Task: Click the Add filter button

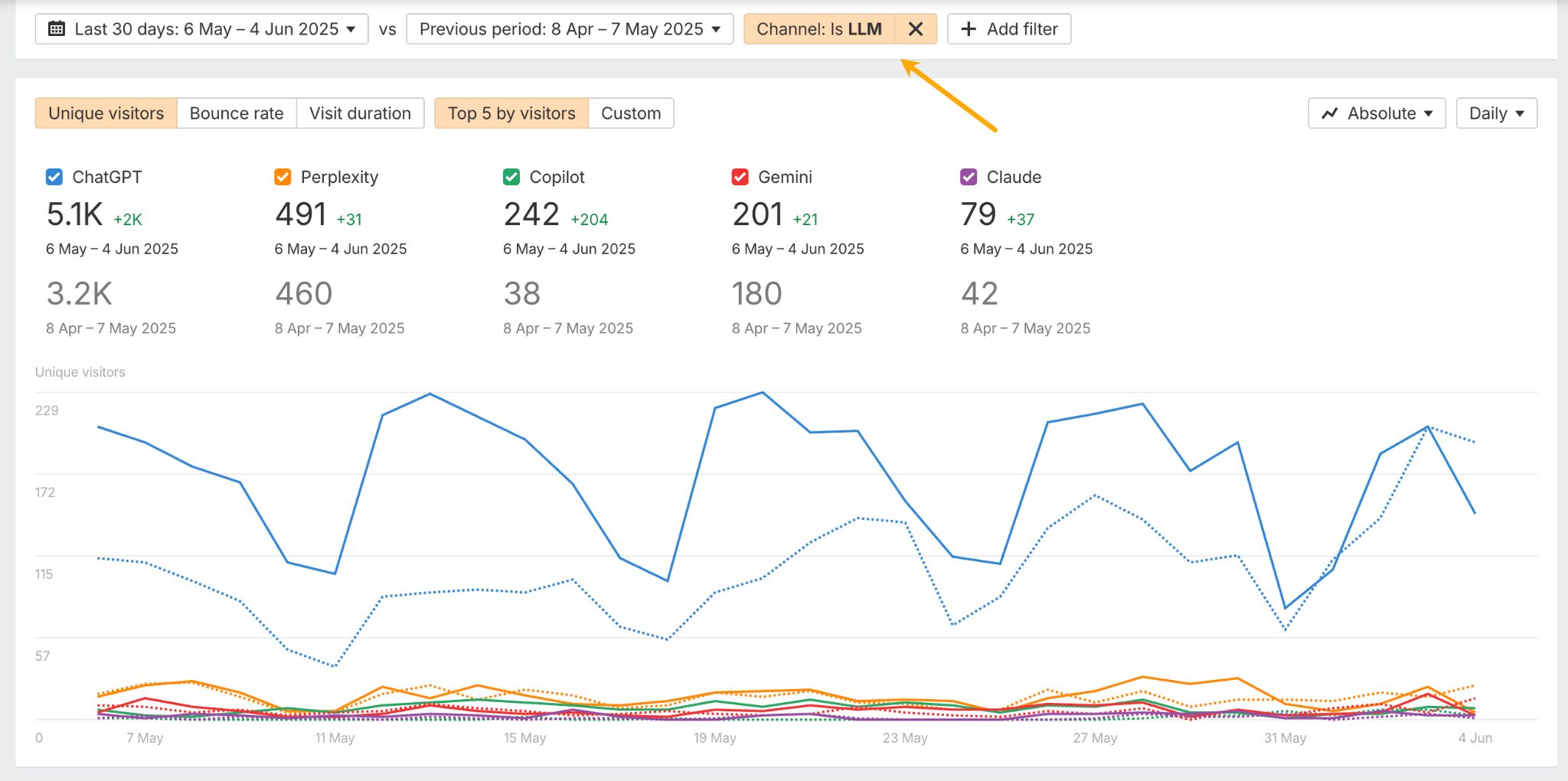Action: 1008,29
